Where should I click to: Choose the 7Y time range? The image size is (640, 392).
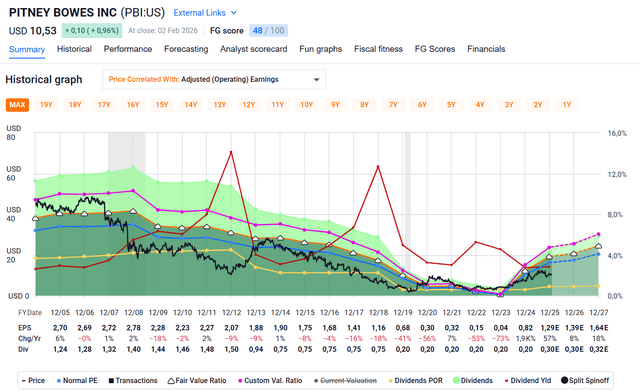[x=393, y=105]
